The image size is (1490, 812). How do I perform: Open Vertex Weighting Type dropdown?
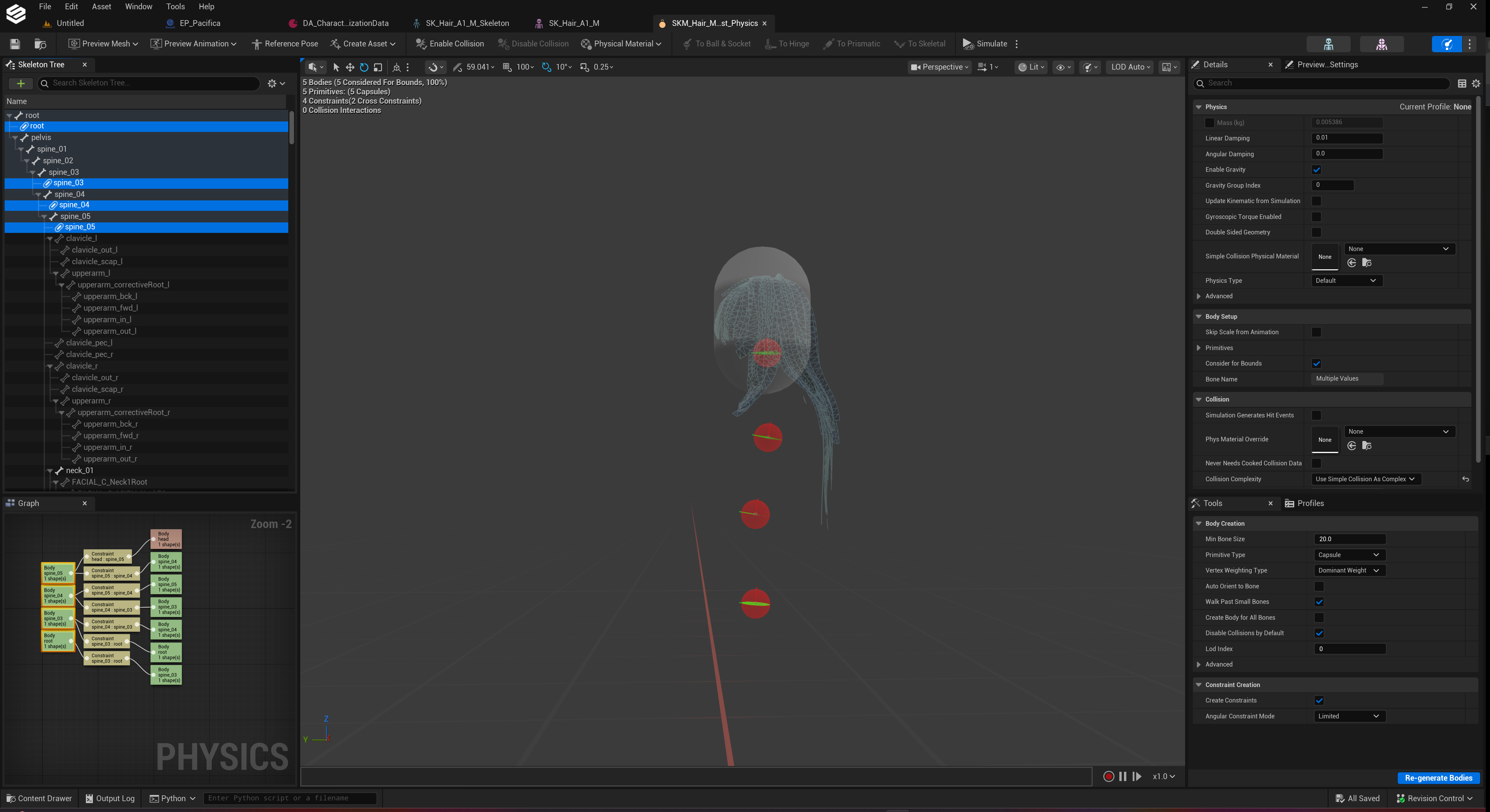1350,570
